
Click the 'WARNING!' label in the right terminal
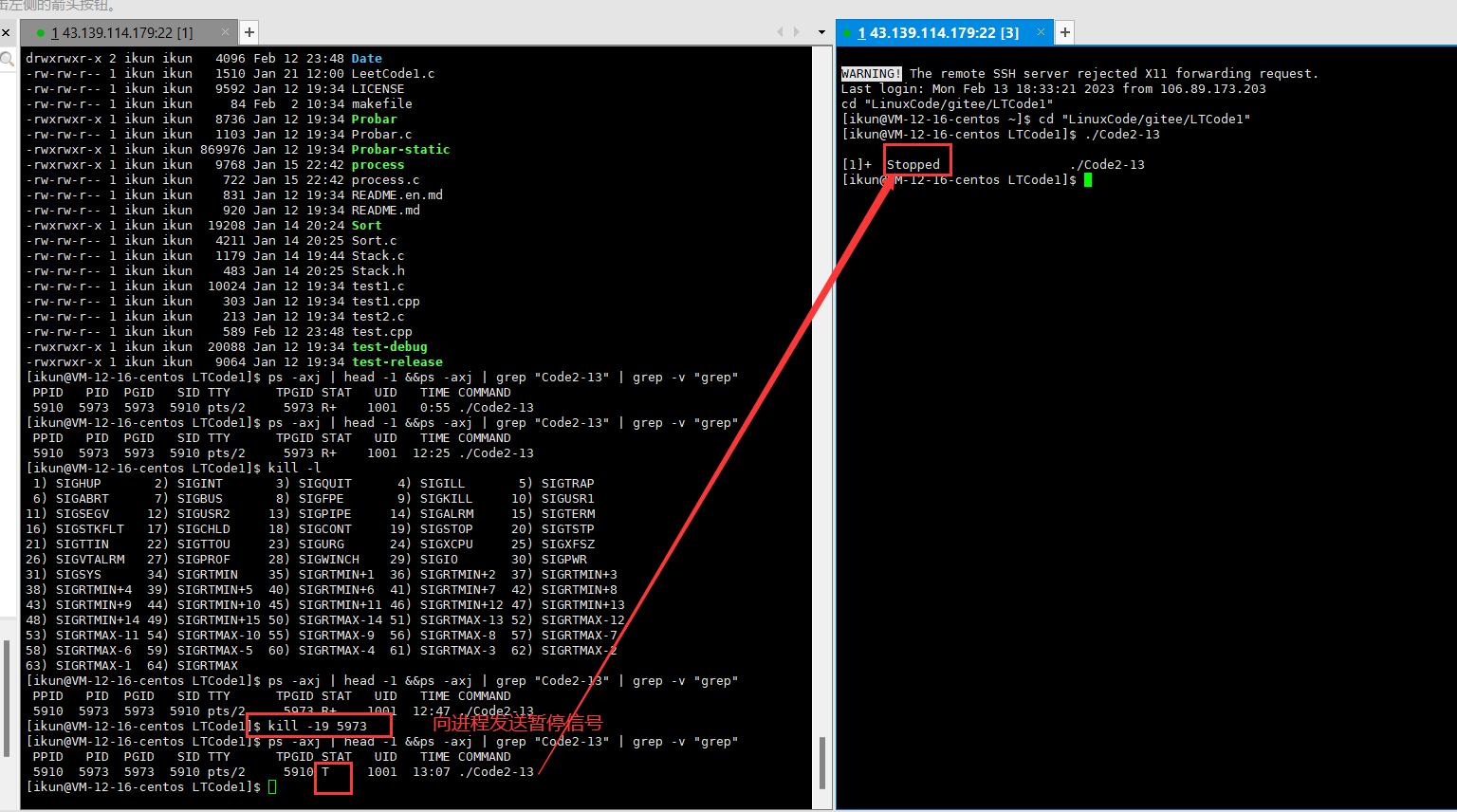point(871,73)
